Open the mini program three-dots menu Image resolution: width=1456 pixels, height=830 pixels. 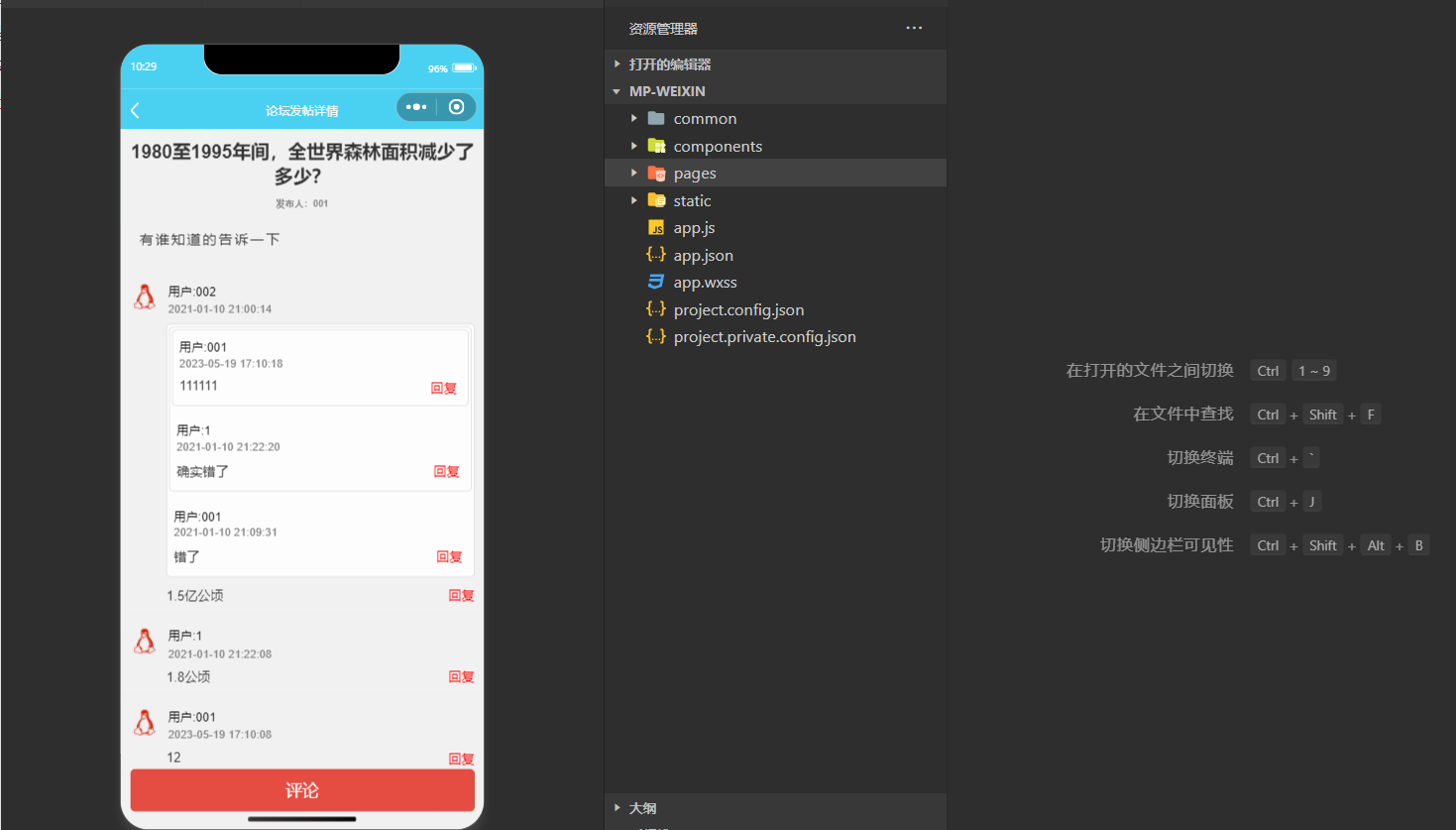416,107
